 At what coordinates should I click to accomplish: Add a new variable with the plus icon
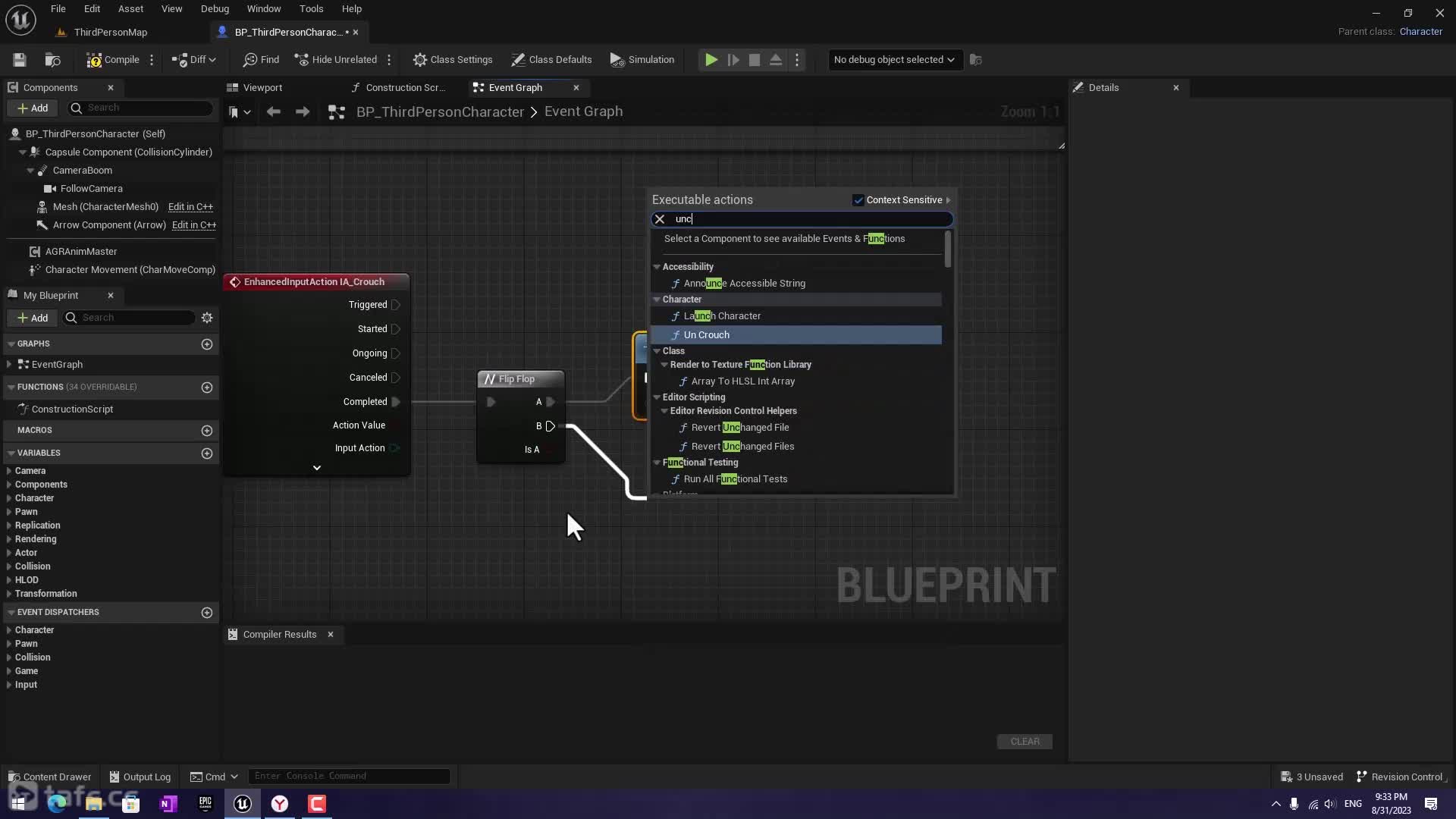click(x=207, y=453)
